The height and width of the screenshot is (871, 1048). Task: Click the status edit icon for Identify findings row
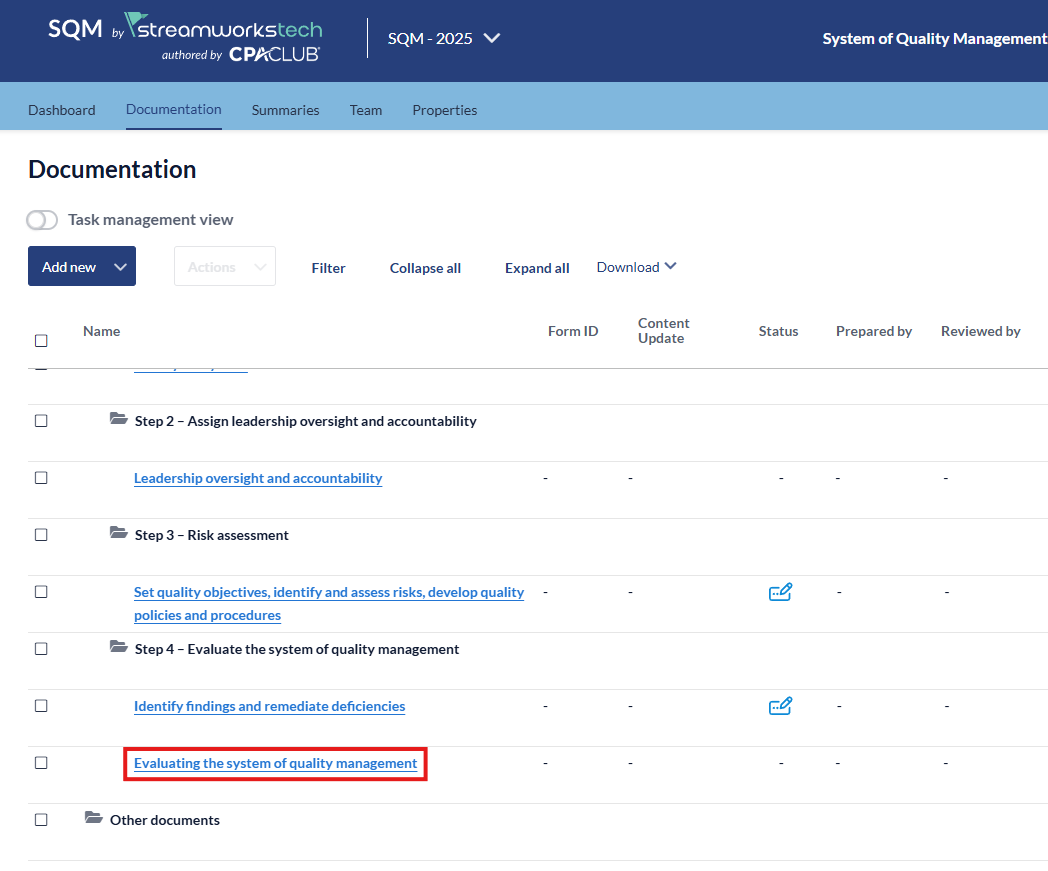(780, 706)
